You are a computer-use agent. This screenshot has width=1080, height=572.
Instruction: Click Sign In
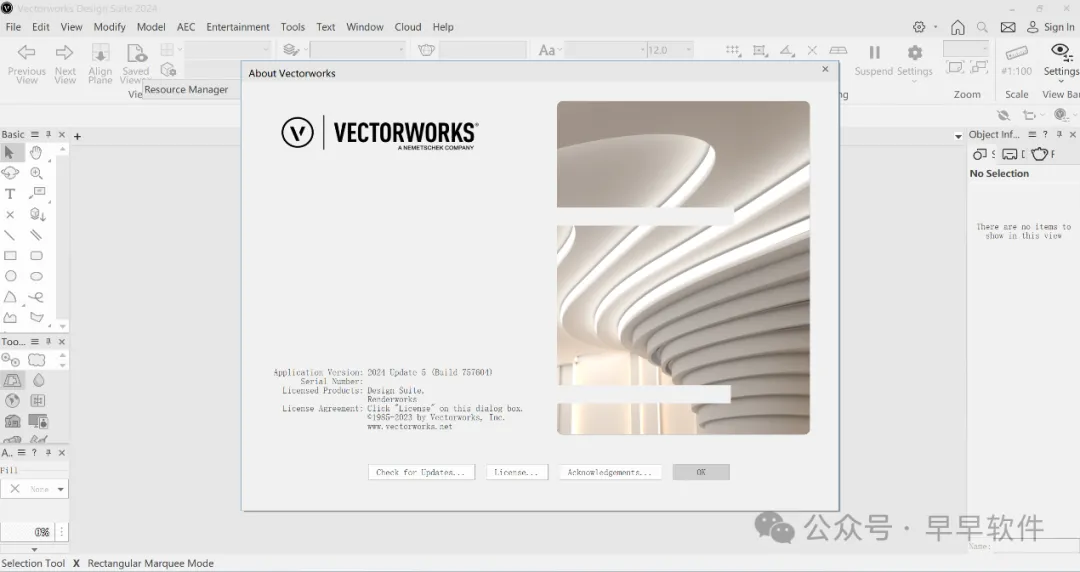tap(1050, 27)
